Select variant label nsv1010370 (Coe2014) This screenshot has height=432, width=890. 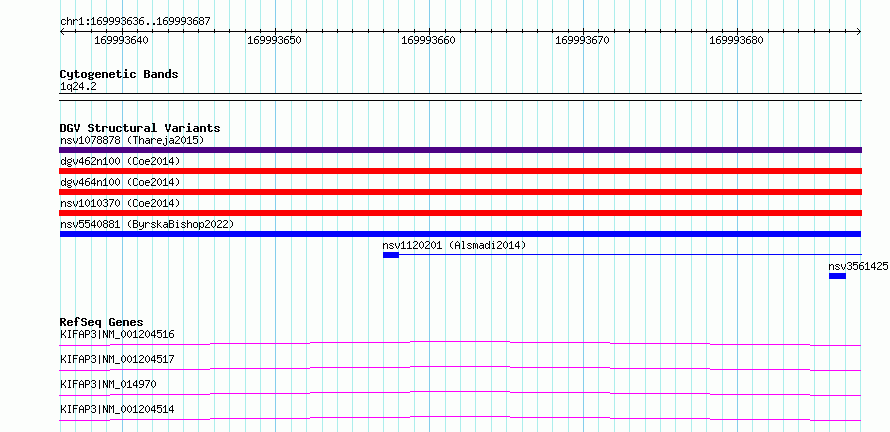pos(120,203)
